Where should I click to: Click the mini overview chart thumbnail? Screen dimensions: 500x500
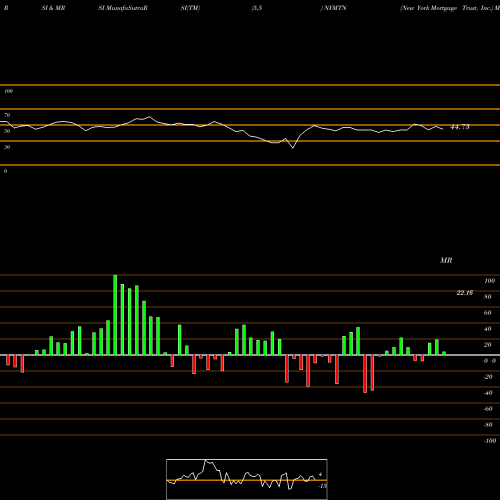tap(247, 479)
